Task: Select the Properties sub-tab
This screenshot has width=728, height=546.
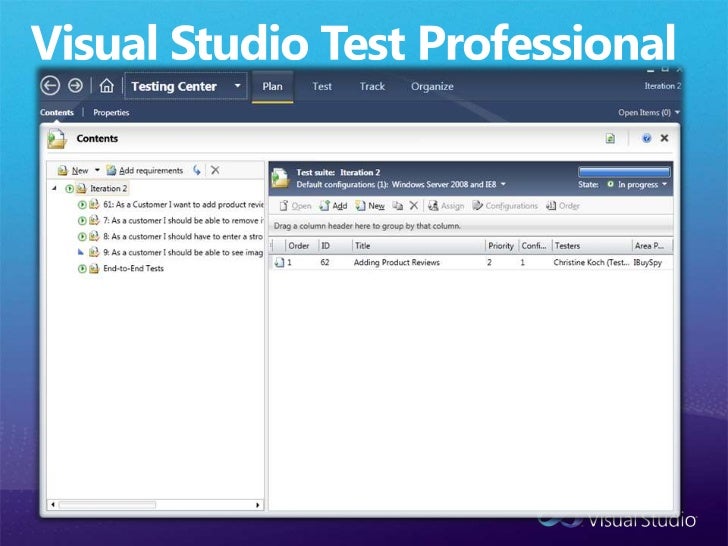Action: click(111, 112)
